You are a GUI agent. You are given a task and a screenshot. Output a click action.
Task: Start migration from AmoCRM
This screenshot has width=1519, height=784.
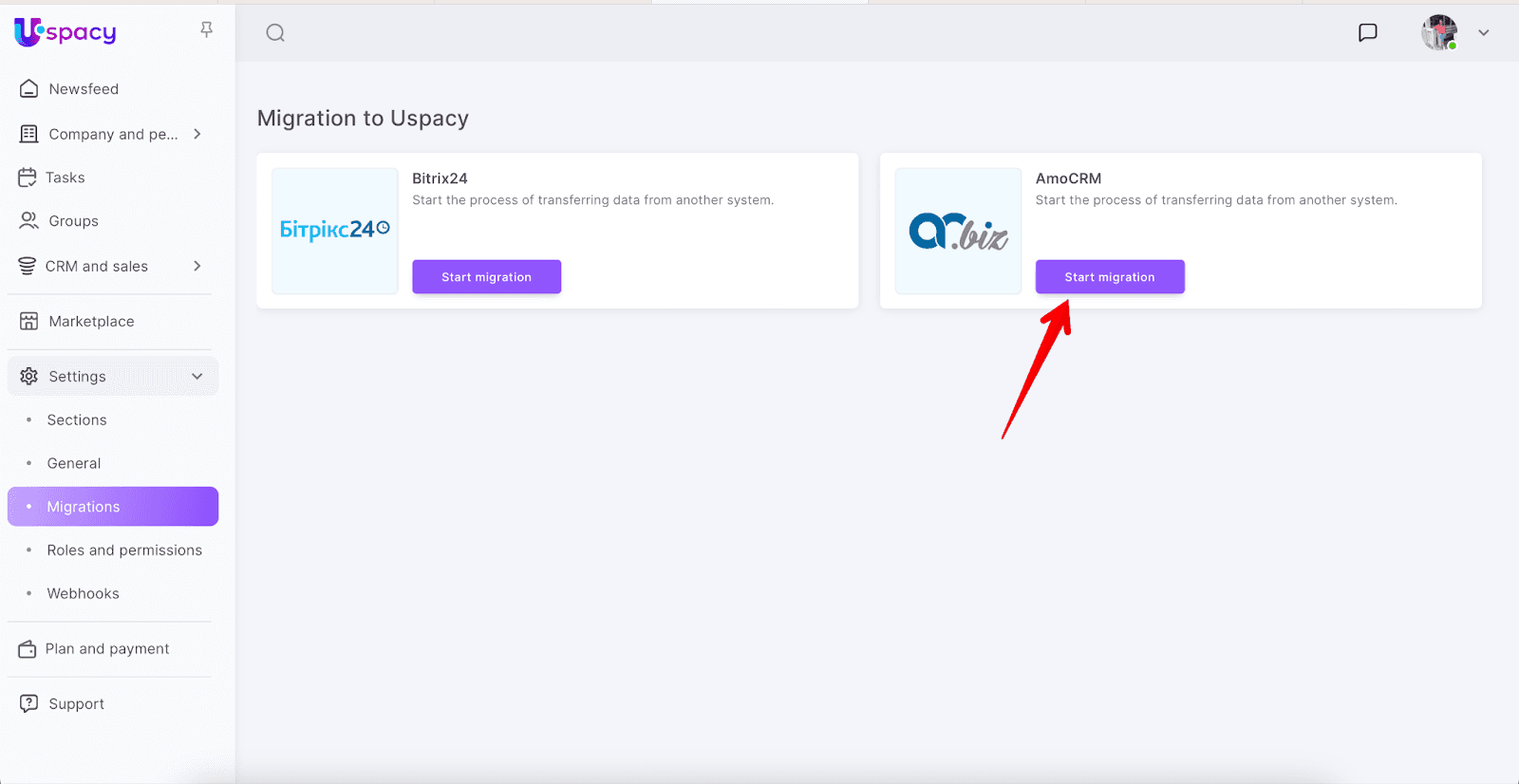(1109, 277)
